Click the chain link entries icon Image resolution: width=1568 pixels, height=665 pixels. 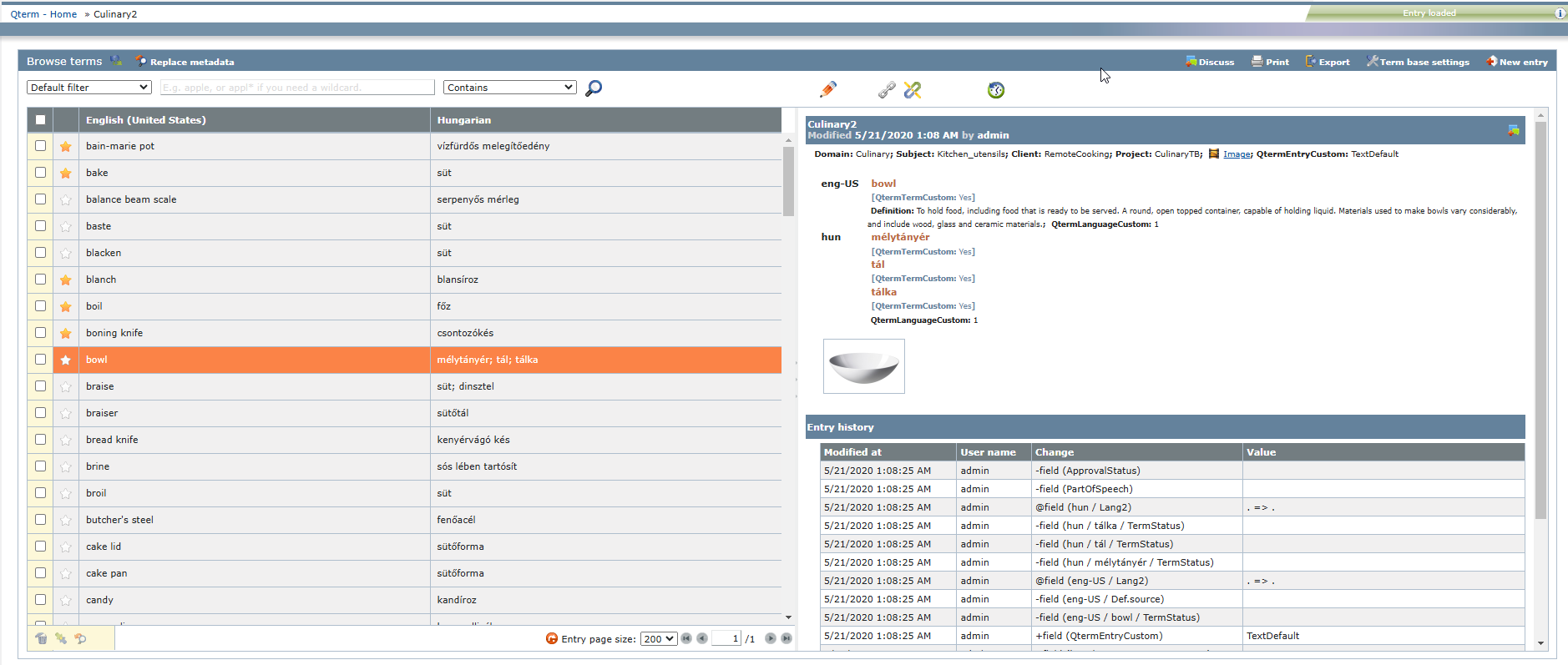point(887,90)
